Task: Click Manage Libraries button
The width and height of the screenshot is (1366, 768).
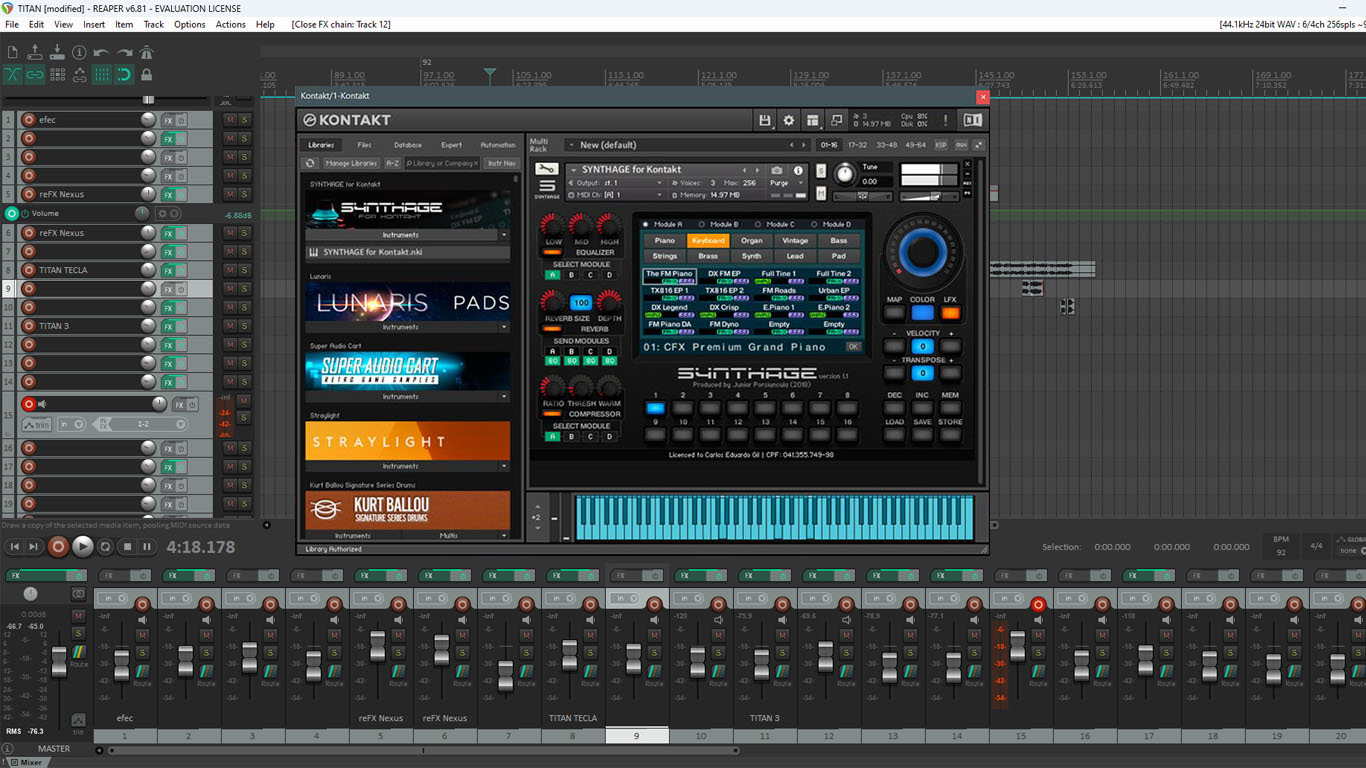Action: tap(351, 163)
